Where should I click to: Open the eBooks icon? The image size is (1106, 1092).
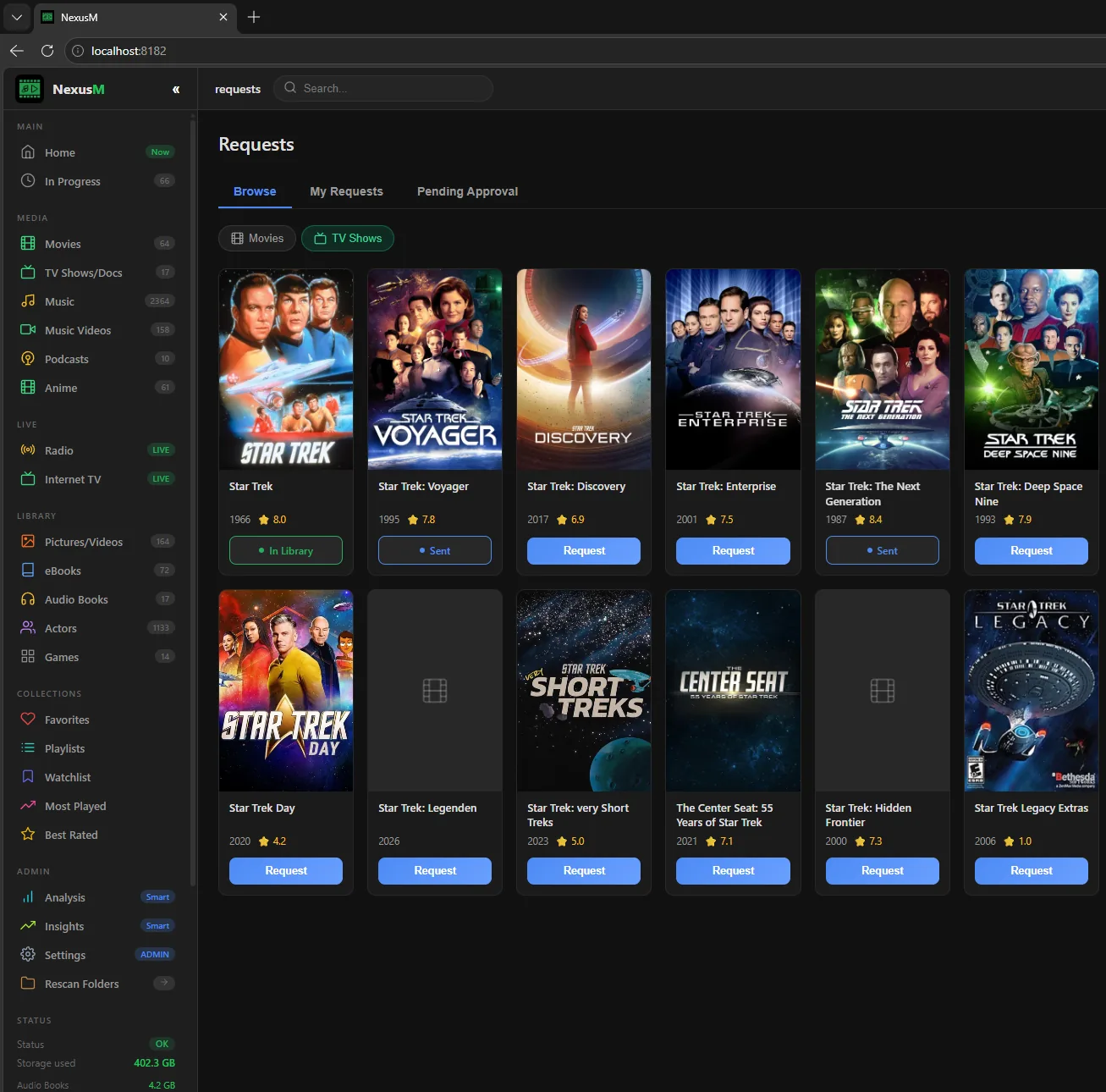click(x=28, y=571)
